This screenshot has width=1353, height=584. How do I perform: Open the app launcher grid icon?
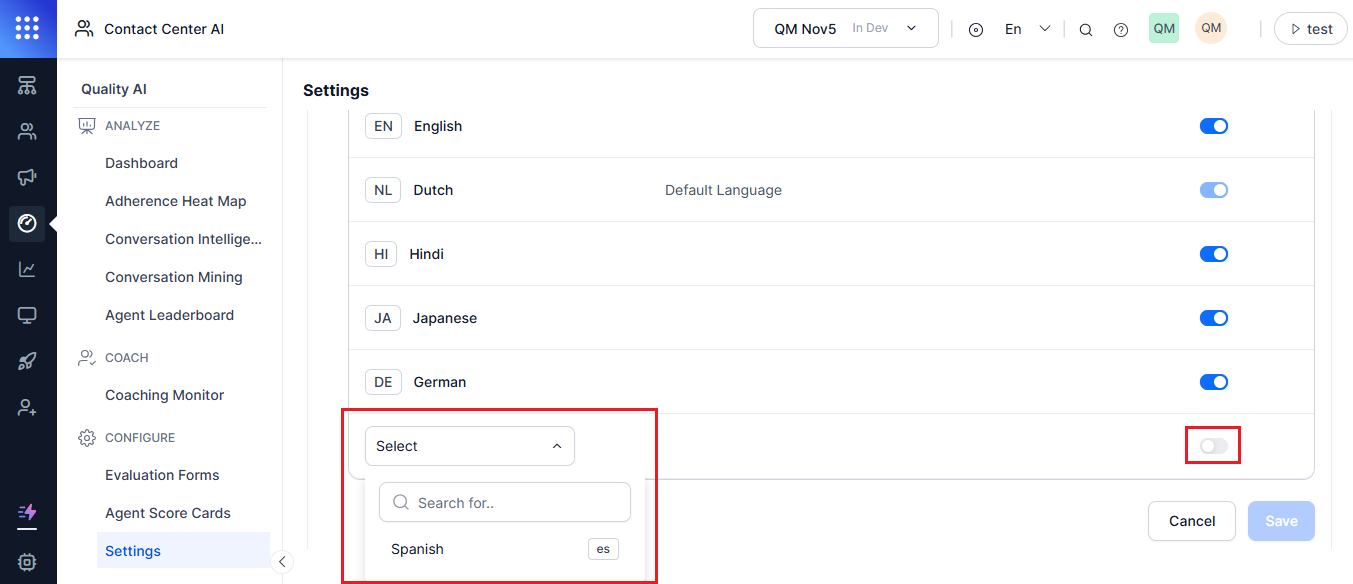[28, 28]
